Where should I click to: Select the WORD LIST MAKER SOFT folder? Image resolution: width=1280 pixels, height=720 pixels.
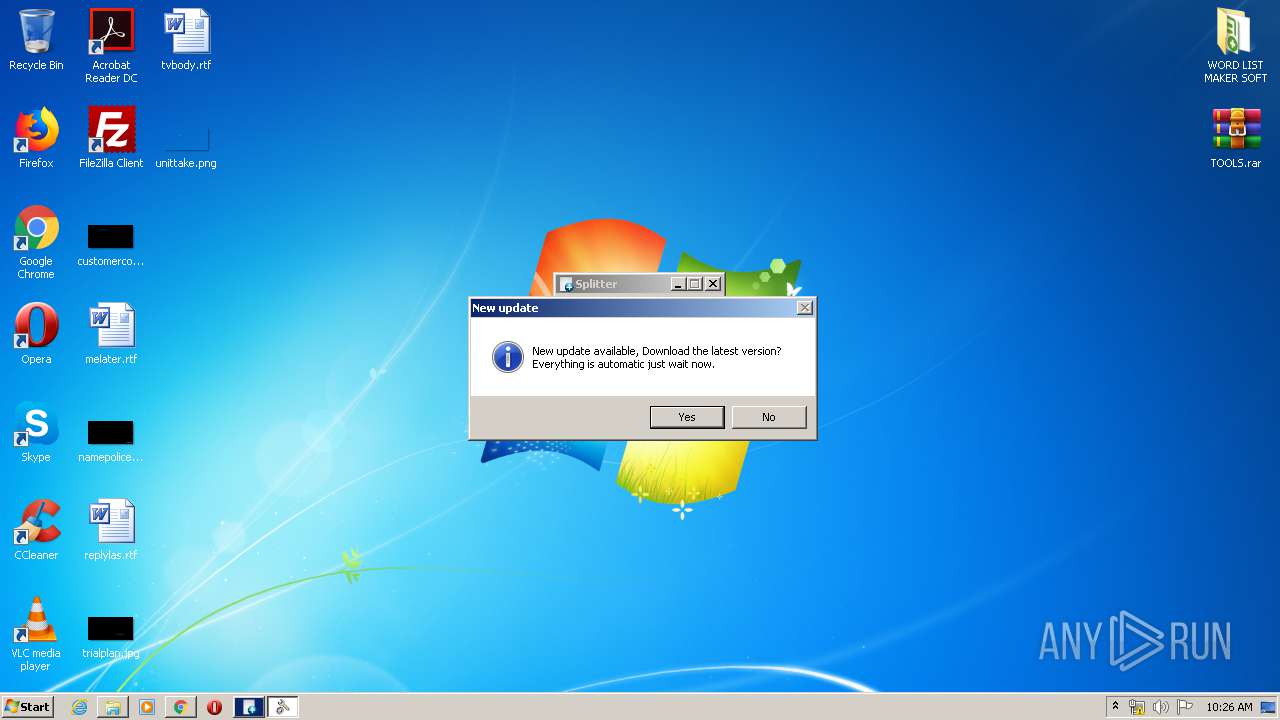1236,46
